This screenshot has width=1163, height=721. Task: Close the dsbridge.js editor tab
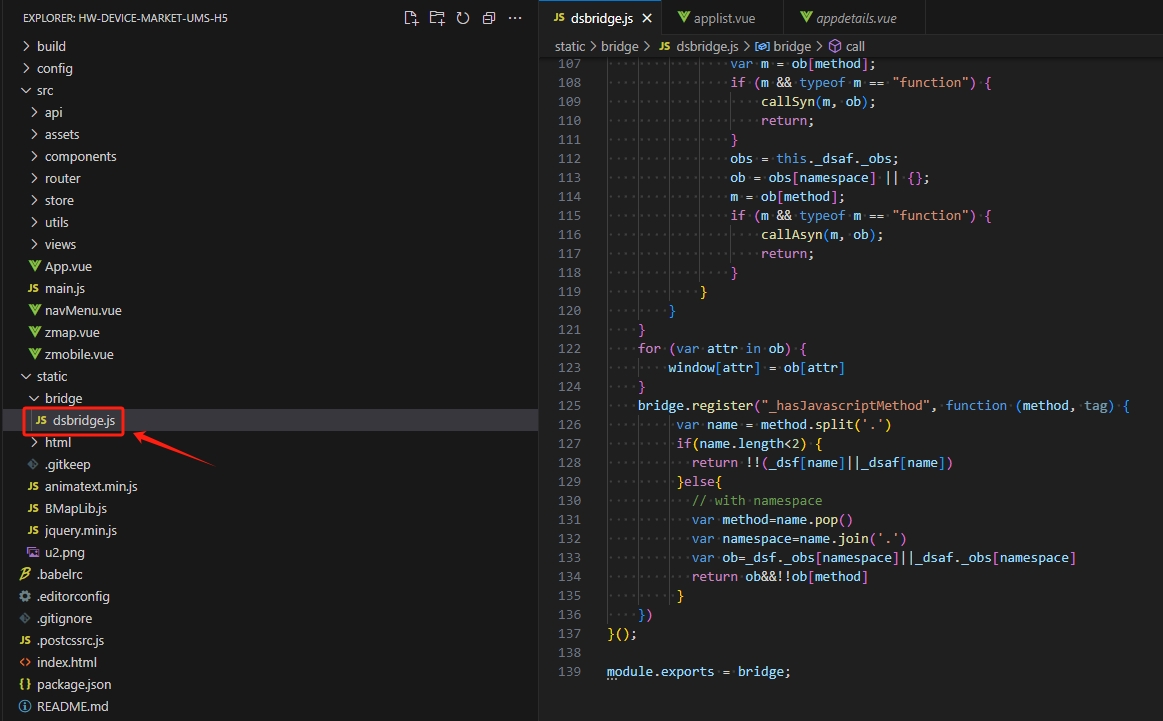[647, 18]
